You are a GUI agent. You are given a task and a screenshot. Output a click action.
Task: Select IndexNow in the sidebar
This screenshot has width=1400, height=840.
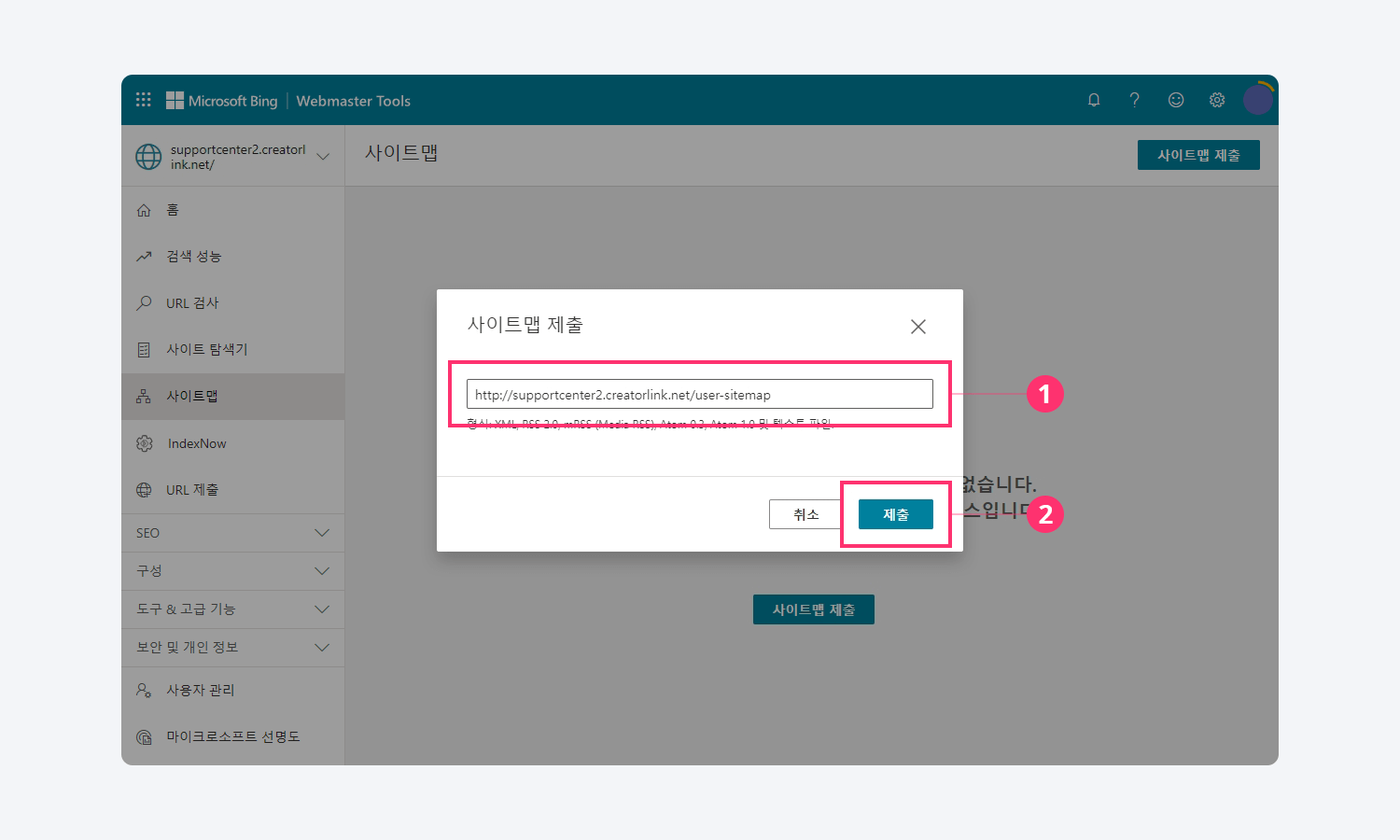click(197, 443)
